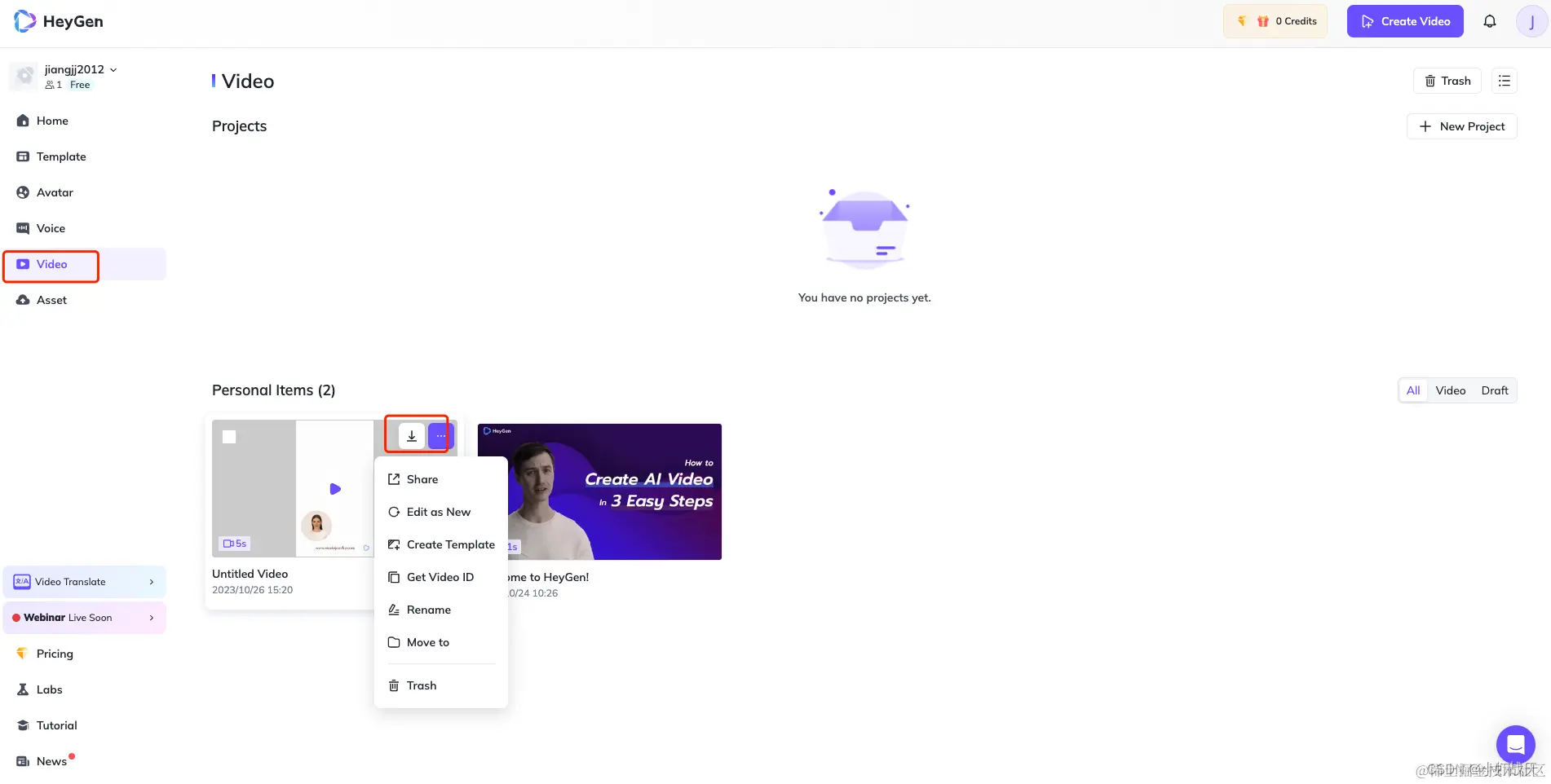Tick the Untitled Video checkbox
The height and width of the screenshot is (784, 1551).
point(229,437)
